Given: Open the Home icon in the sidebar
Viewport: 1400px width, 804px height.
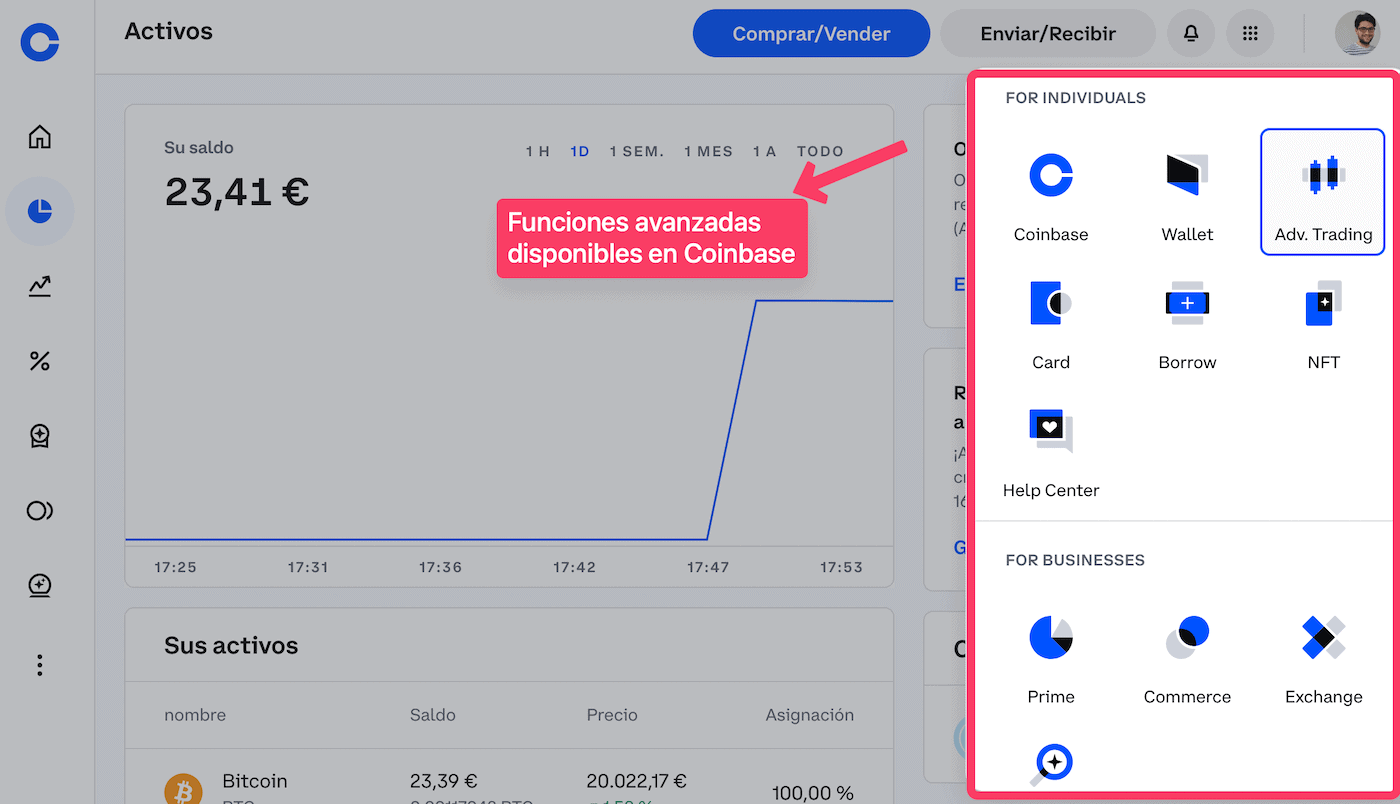Looking at the screenshot, I should tap(39, 136).
